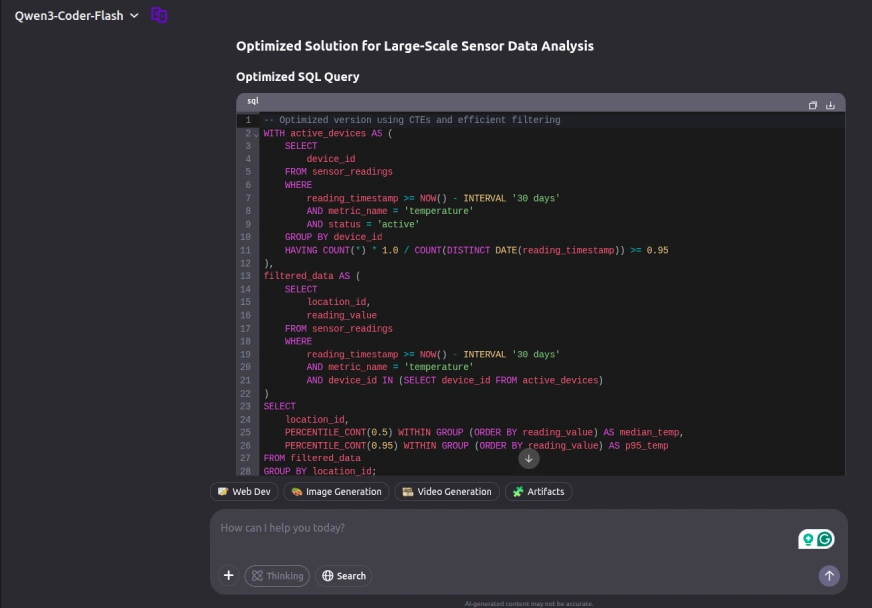Screen dimensions: 872x608
Task: Click line number 23 in the code gutter
Action: click(245, 407)
